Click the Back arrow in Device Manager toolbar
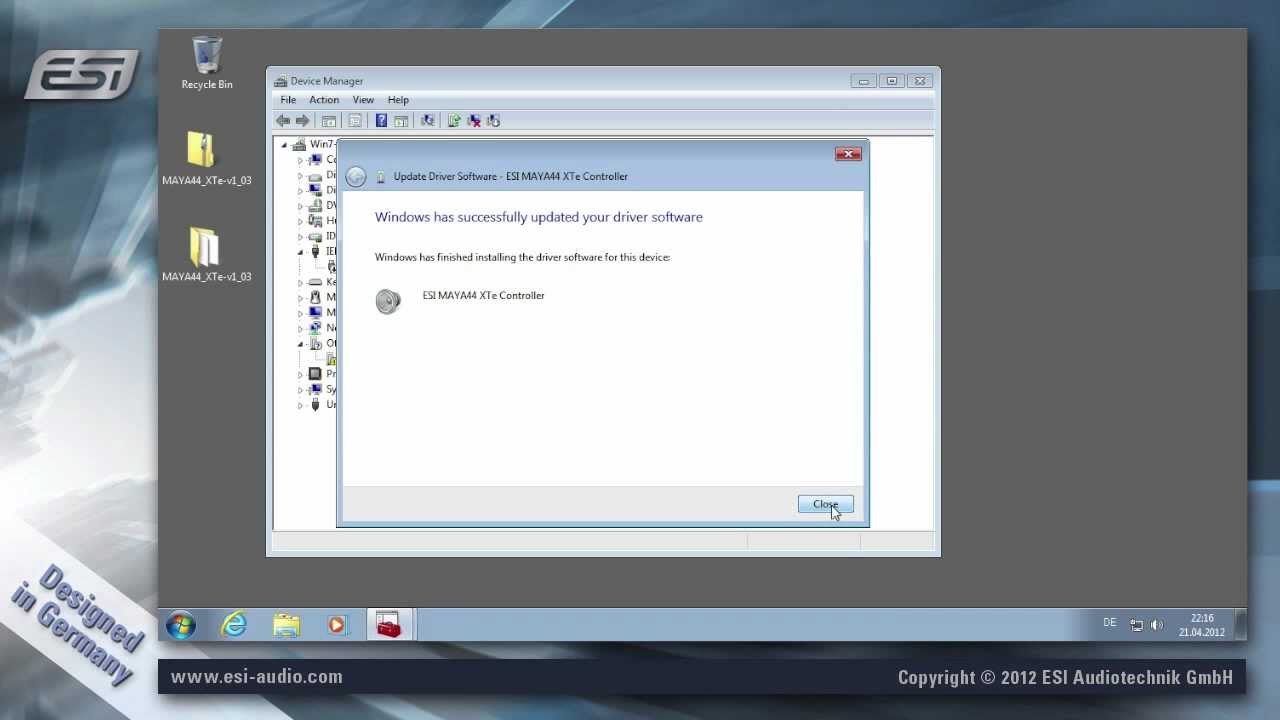 click(283, 121)
